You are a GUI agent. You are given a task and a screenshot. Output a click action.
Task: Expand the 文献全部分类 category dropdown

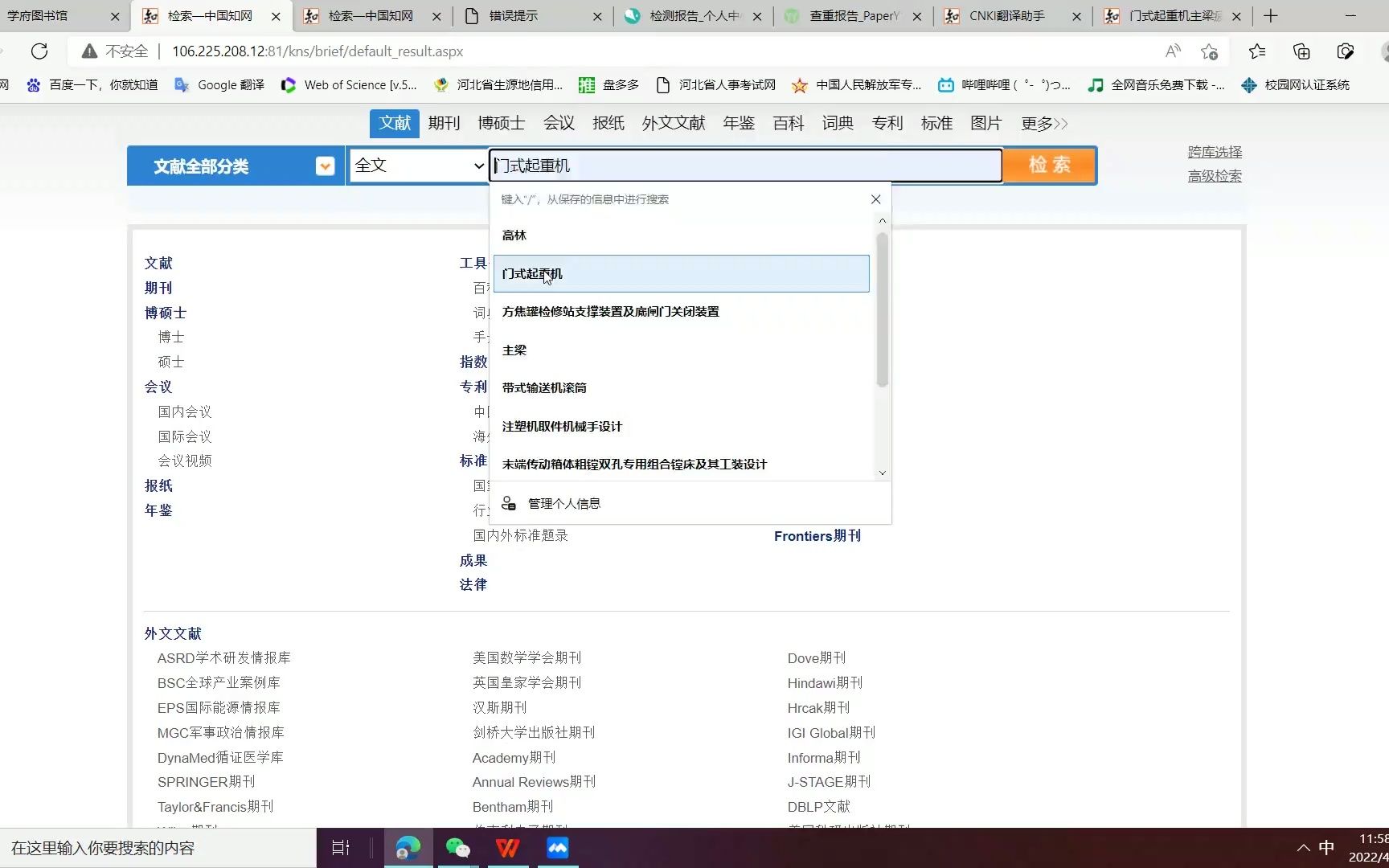pos(325,166)
